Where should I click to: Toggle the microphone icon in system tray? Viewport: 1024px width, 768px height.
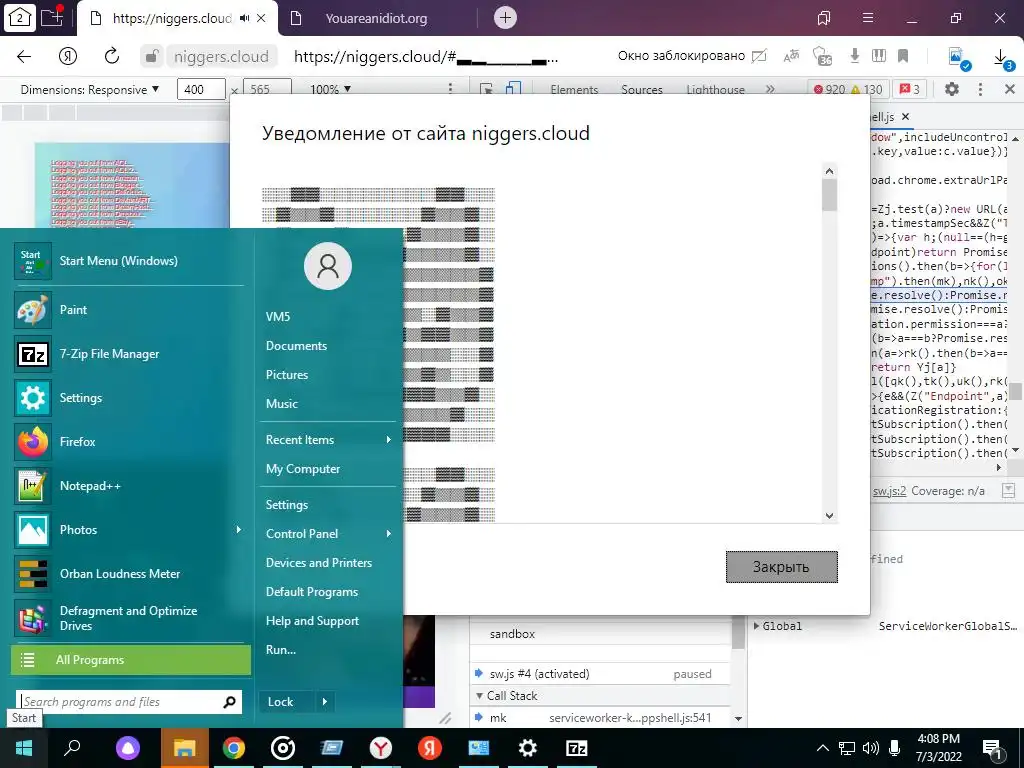(895, 748)
